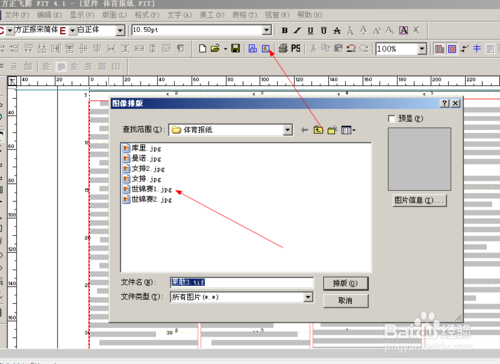Image resolution: width=500 pixels, height=364 pixels.
Task: Open the 文件类型 dropdown list
Action: 308,297
